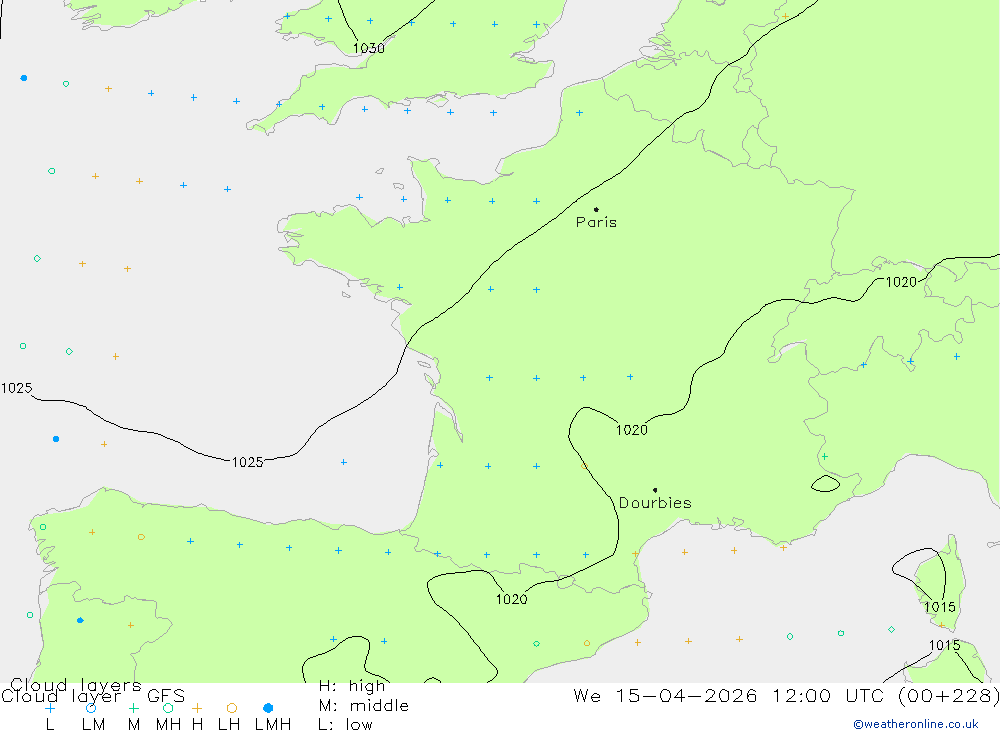Screen dimensions: 1000x733
Task: Click the "1020" isobar label over the Pyrenees
Action: pos(511,599)
